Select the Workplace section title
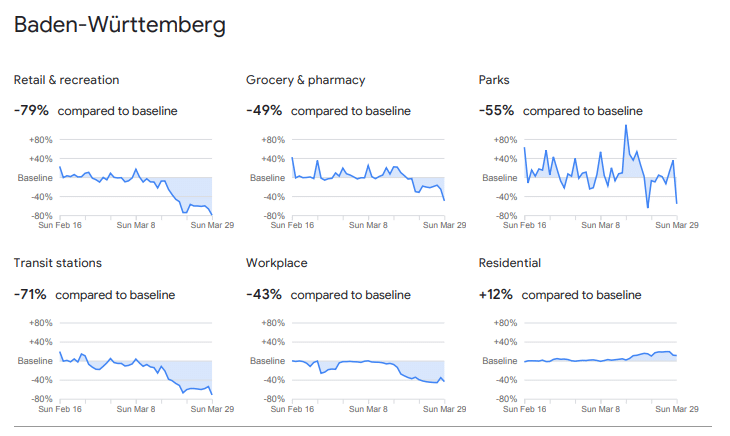The height and width of the screenshot is (436, 730). coord(277,263)
